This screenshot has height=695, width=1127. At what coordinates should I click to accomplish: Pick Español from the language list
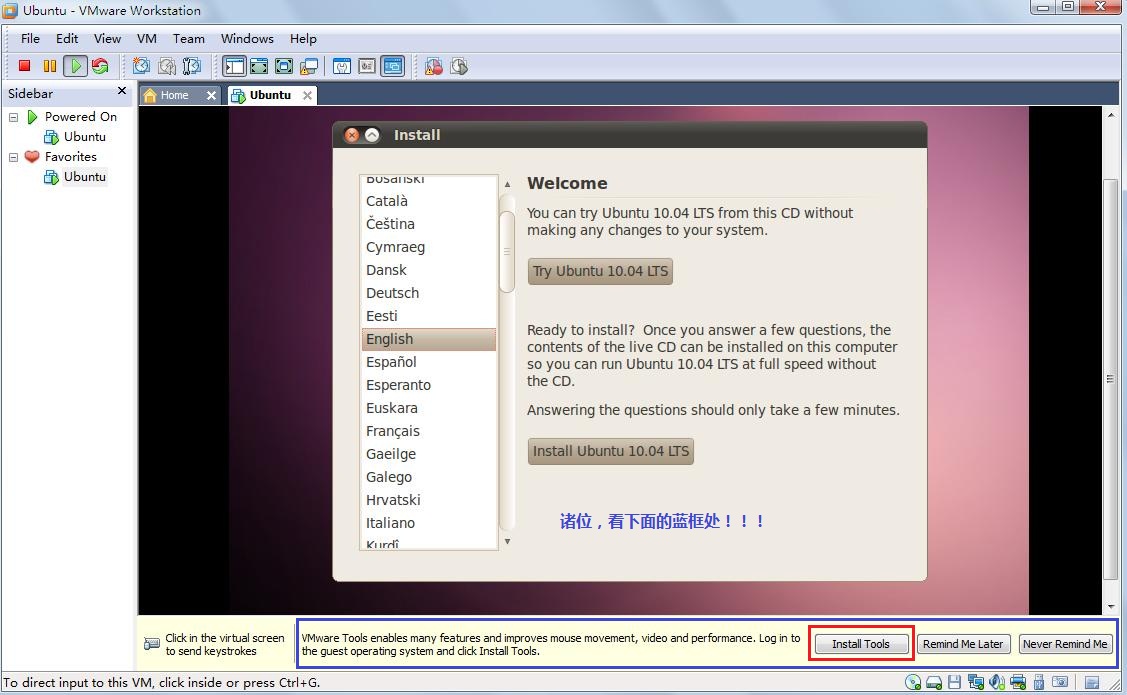[428, 362]
